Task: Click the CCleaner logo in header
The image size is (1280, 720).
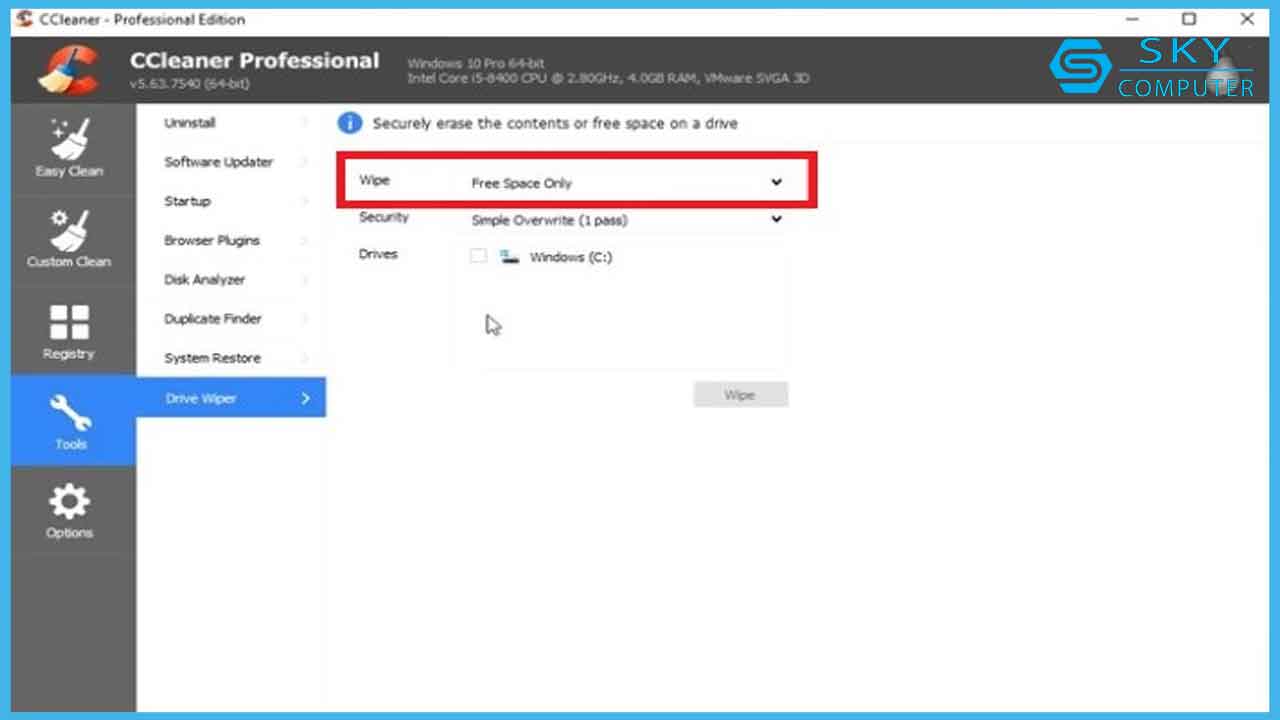Action: tap(68, 72)
